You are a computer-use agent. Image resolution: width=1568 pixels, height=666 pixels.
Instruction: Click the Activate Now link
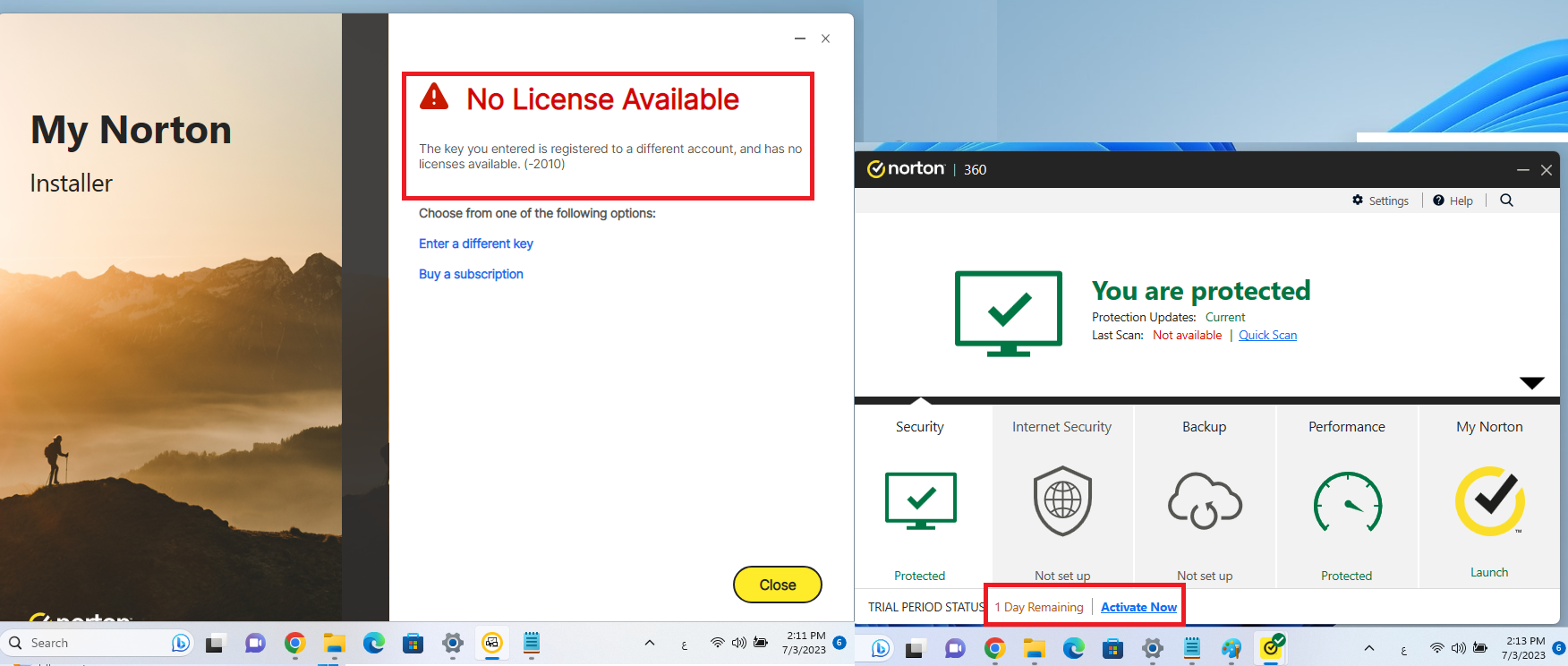pyautogui.click(x=1139, y=607)
